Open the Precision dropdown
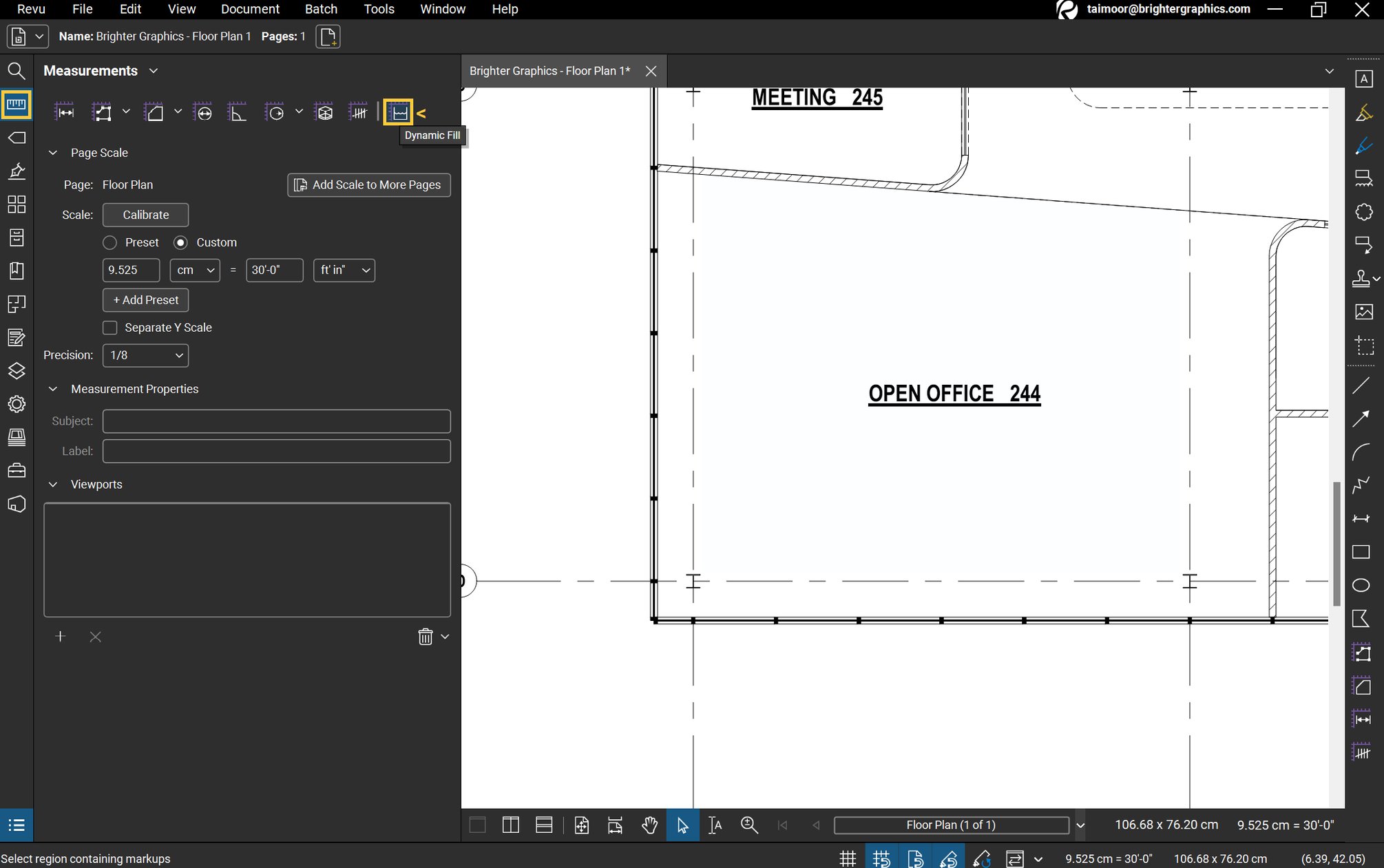This screenshot has height=868, width=1384. 145,355
